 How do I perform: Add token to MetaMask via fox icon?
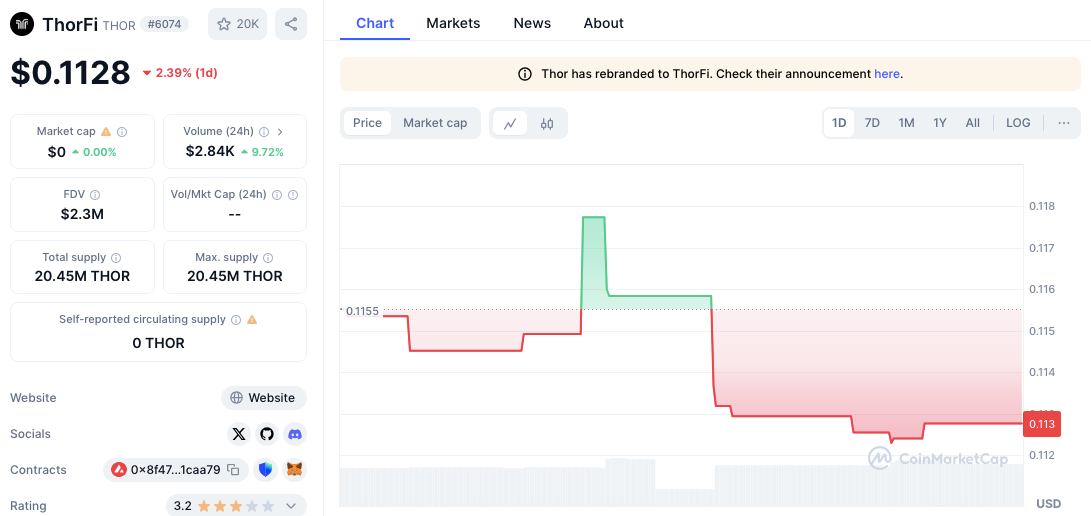coord(294,470)
